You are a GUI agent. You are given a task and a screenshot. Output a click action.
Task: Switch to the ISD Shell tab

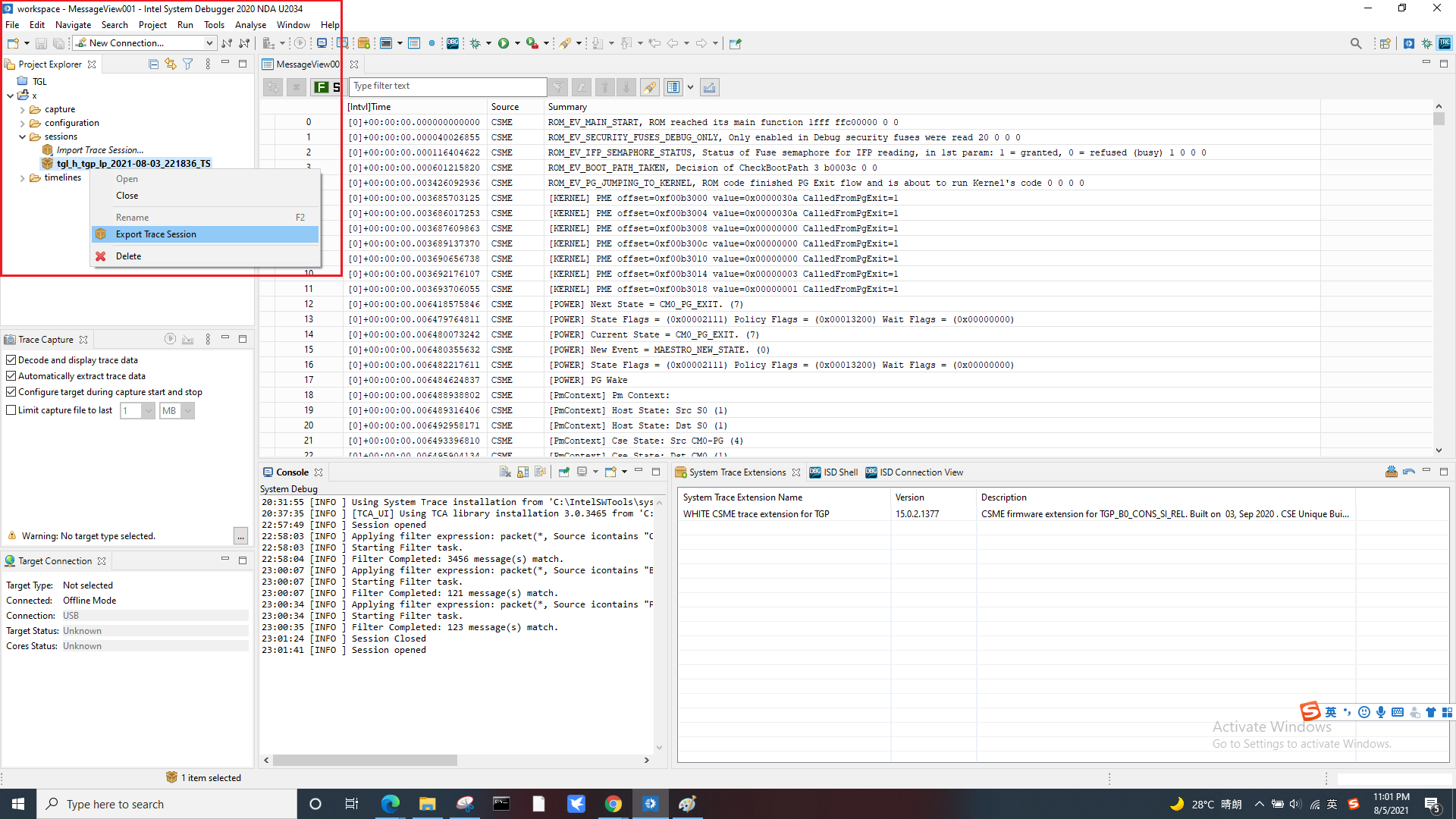(x=839, y=472)
